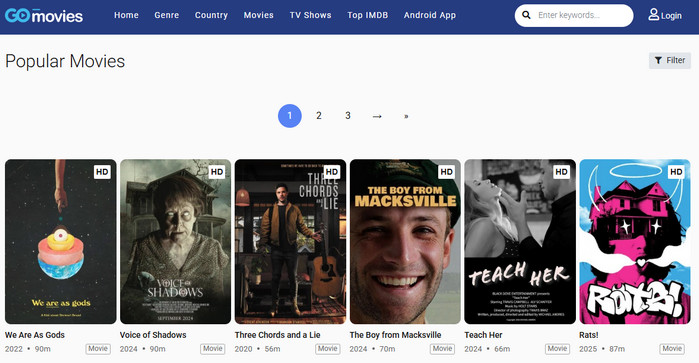The height and width of the screenshot is (363, 699).
Task: Go to page 2
Action: point(319,116)
